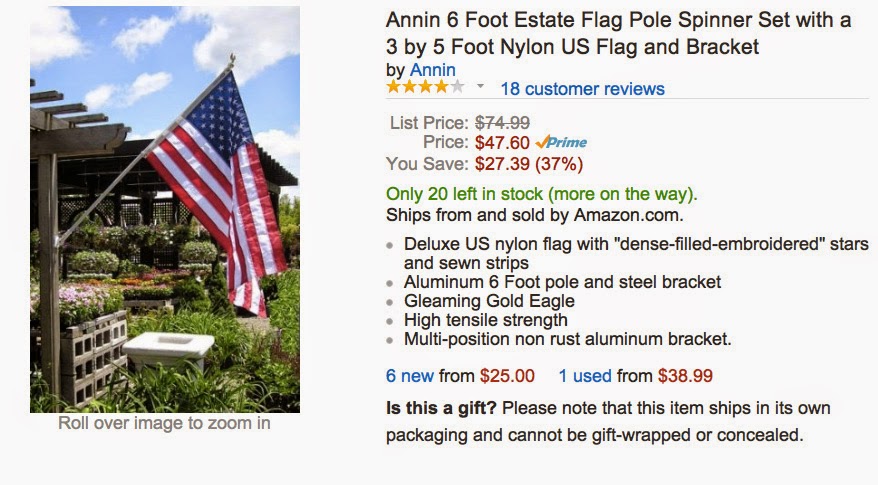Click the four-star rating icons
878x485 pixels.
425,88
